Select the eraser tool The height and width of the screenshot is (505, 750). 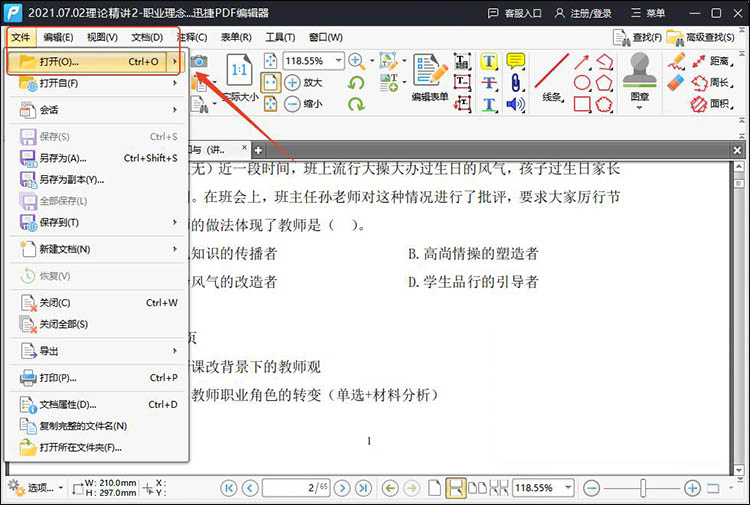(676, 83)
